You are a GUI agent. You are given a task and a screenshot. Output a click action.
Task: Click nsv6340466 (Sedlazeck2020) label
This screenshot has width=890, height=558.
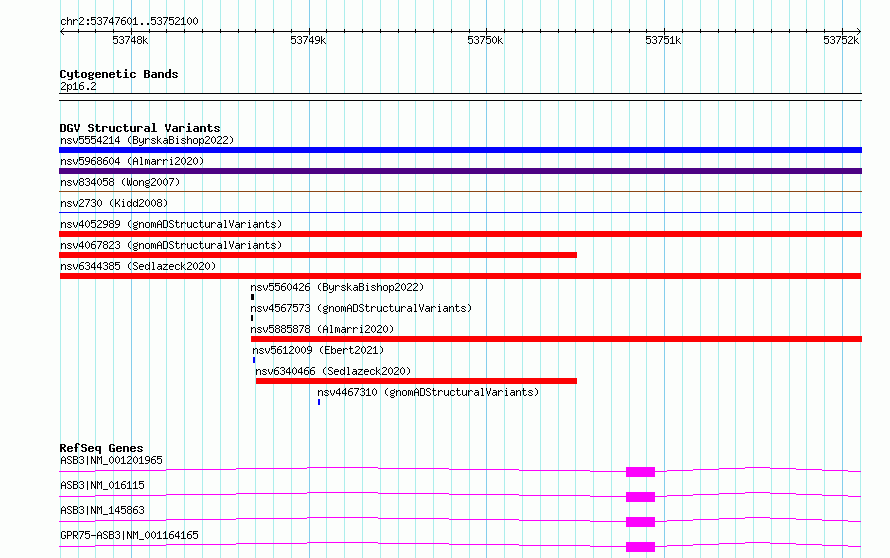[x=333, y=371]
